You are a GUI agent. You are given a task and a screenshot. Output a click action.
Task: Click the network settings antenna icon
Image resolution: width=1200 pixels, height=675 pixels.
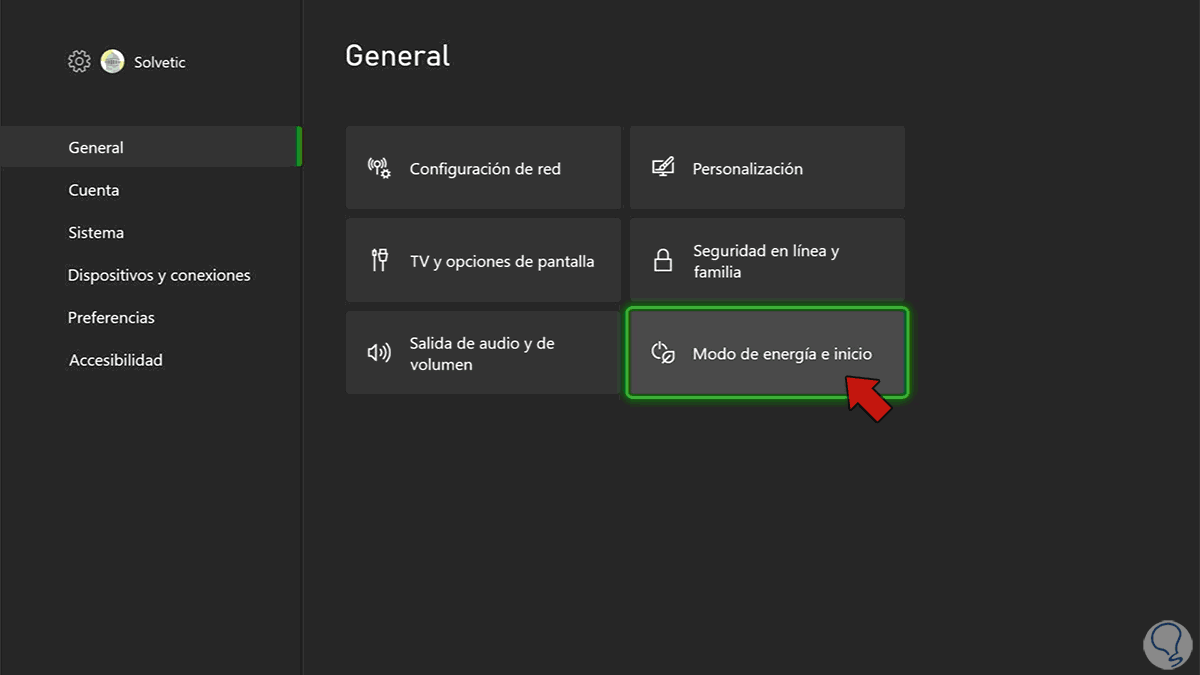(379, 168)
